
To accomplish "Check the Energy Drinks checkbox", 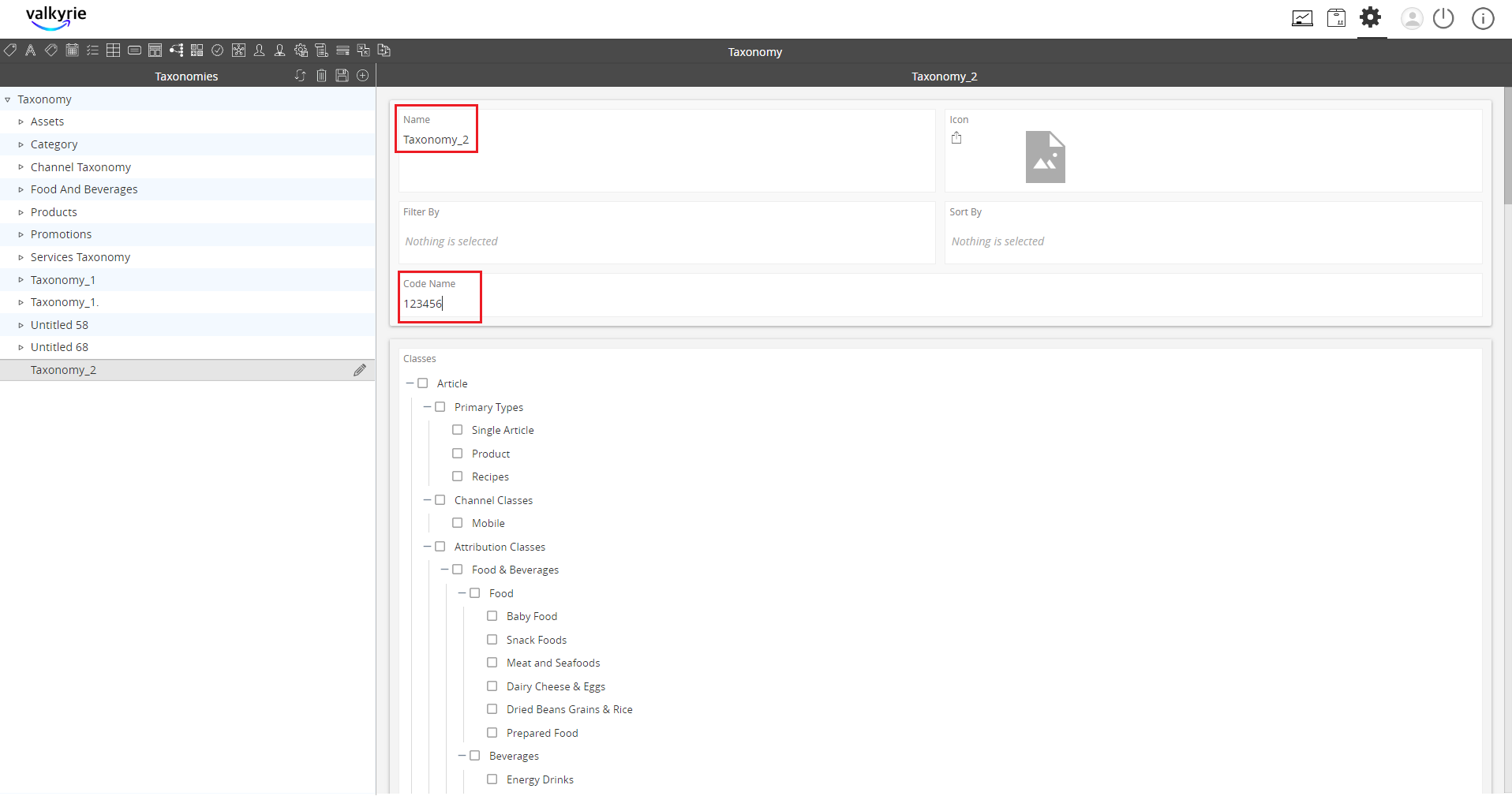I will click(492, 779).
